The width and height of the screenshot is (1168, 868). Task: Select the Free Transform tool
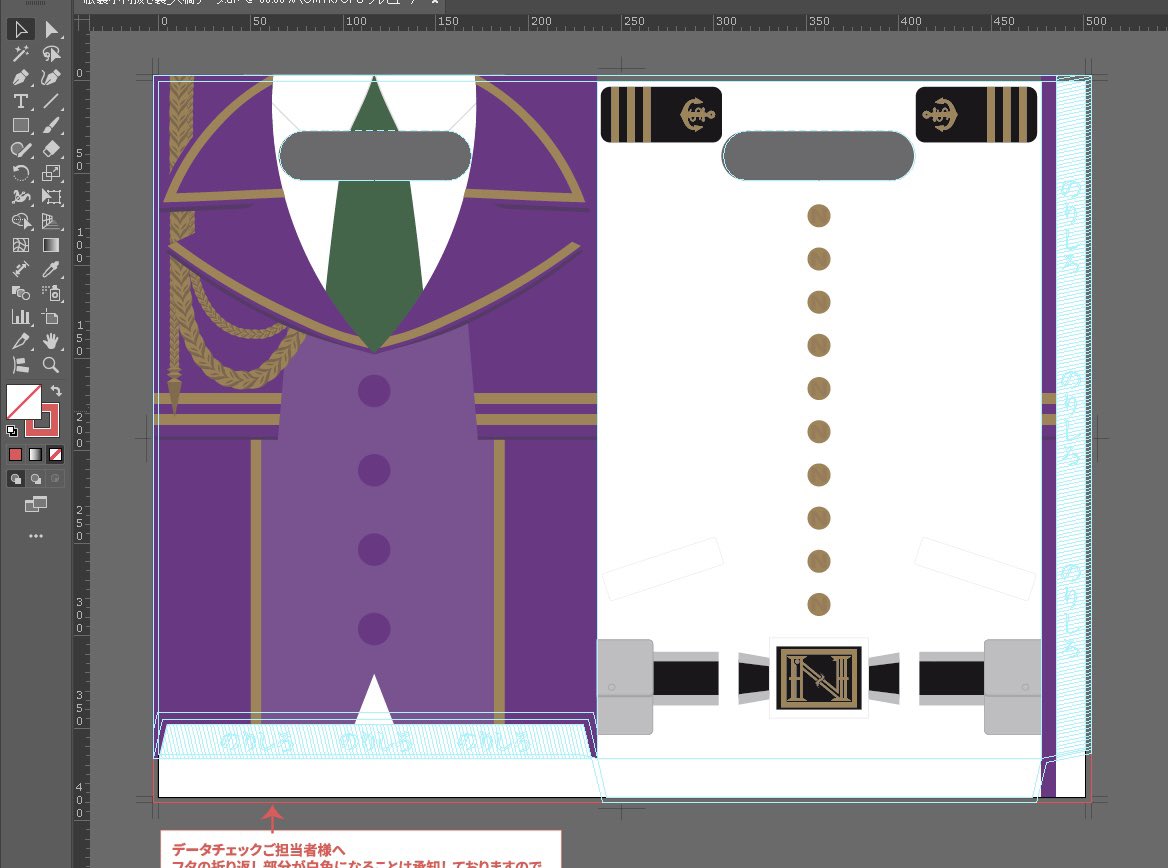point(51,197)
